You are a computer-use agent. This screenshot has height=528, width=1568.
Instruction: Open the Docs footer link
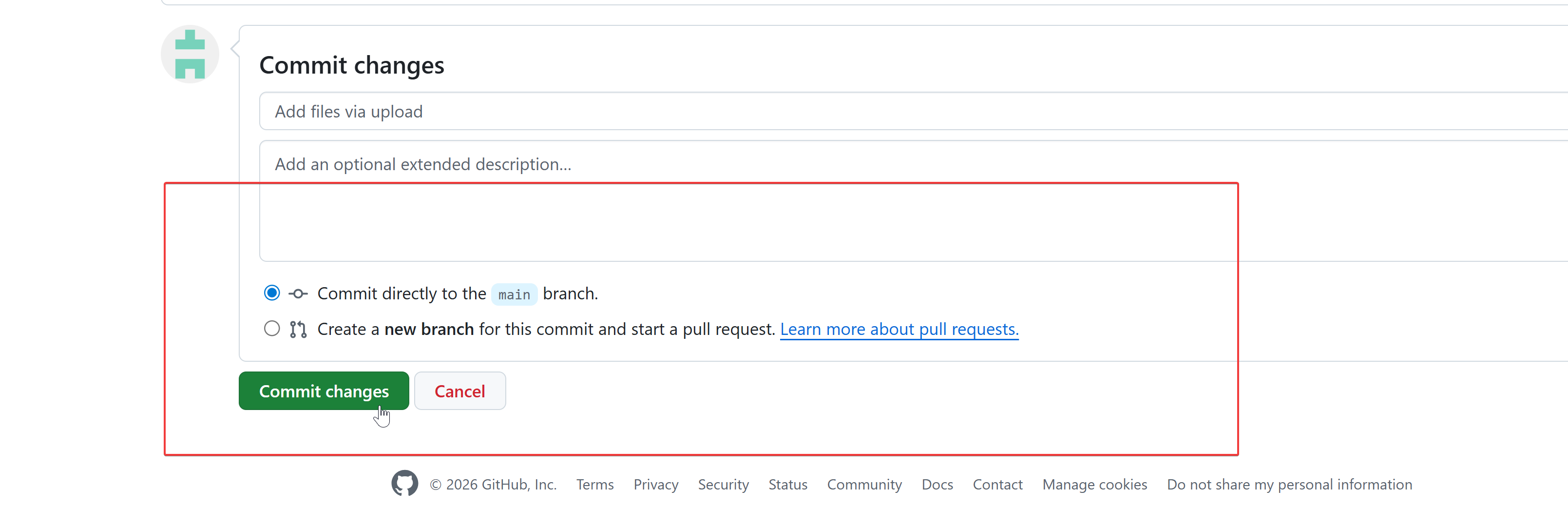click(937, 485)
